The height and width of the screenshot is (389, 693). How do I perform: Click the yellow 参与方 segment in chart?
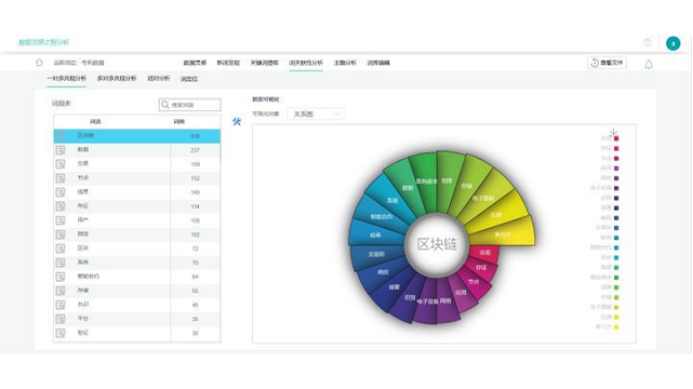502,231
